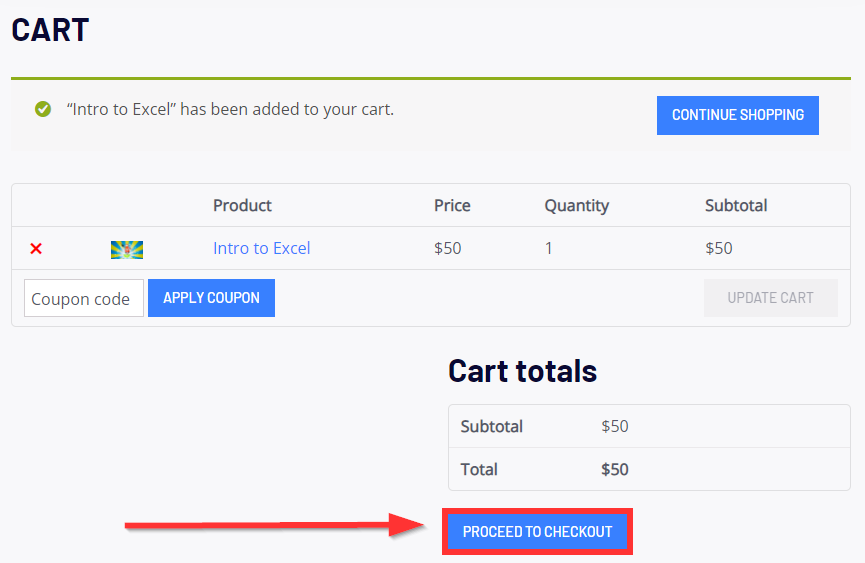Click the green success checkmark icon
865x563 pixels.
[x=43, y=109]
